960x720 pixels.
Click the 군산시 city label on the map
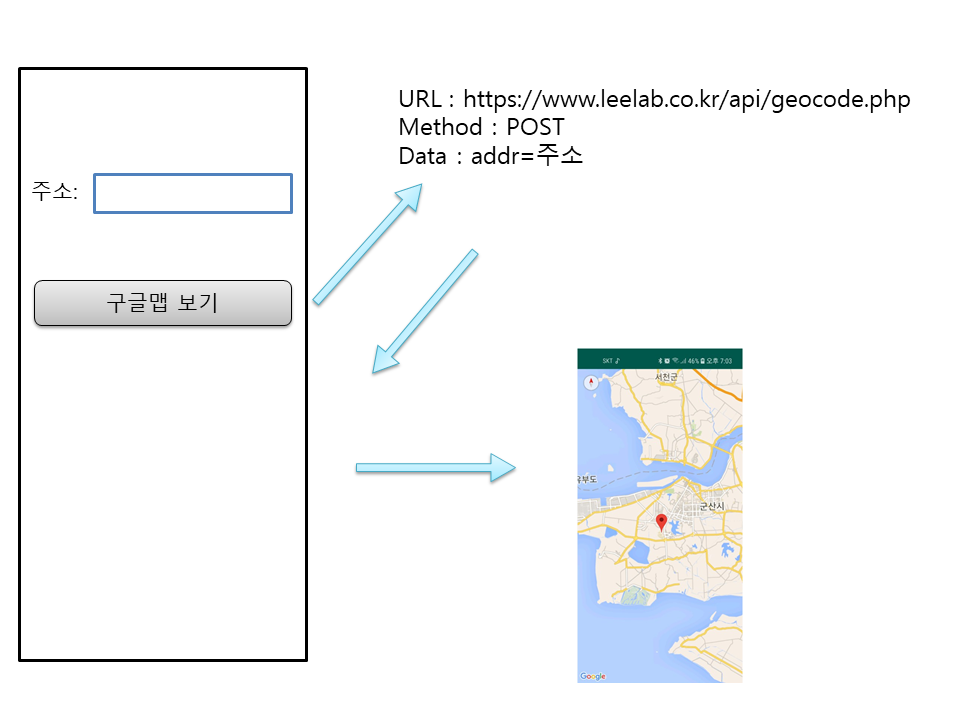pos(714,507)
